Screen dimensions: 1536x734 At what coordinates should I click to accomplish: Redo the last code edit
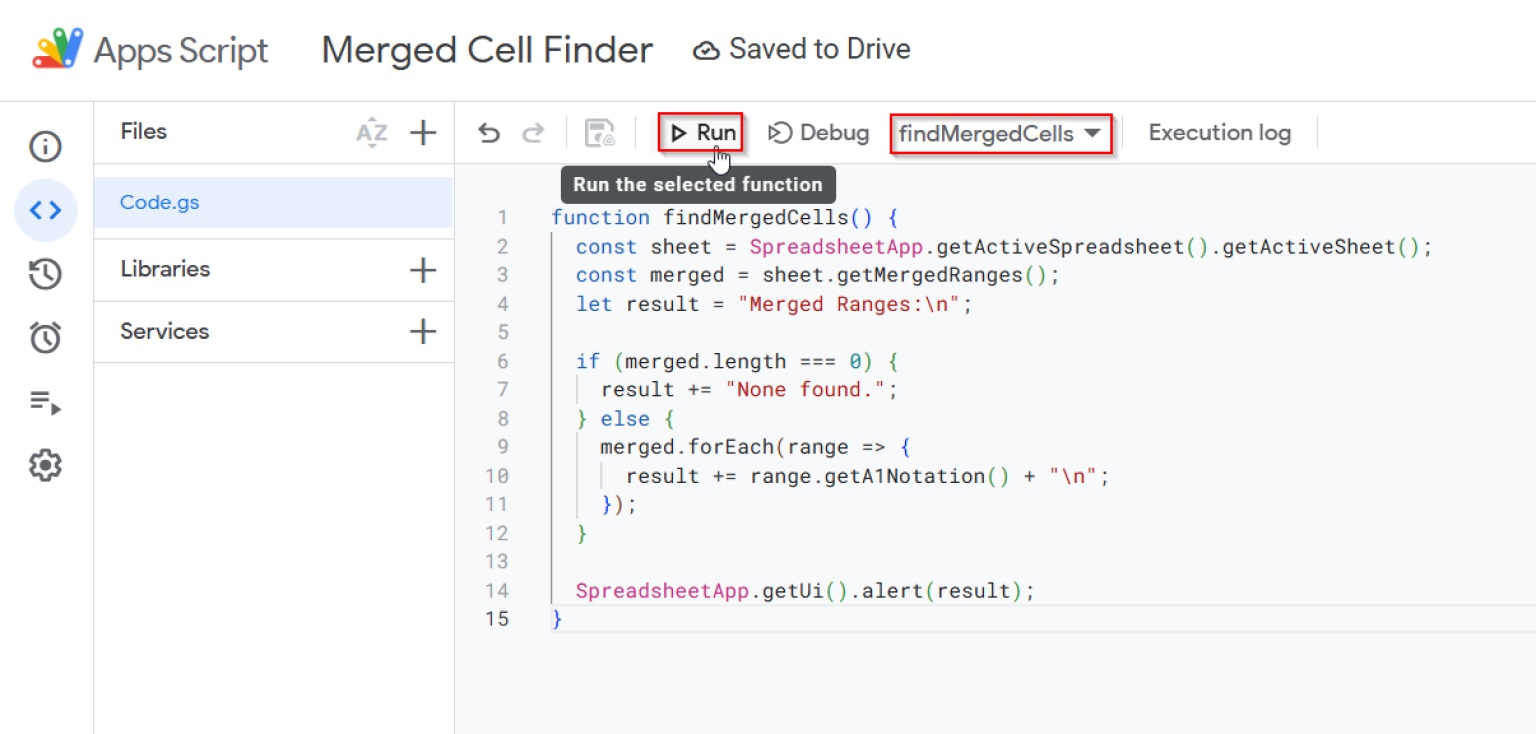tap(533, 132)
